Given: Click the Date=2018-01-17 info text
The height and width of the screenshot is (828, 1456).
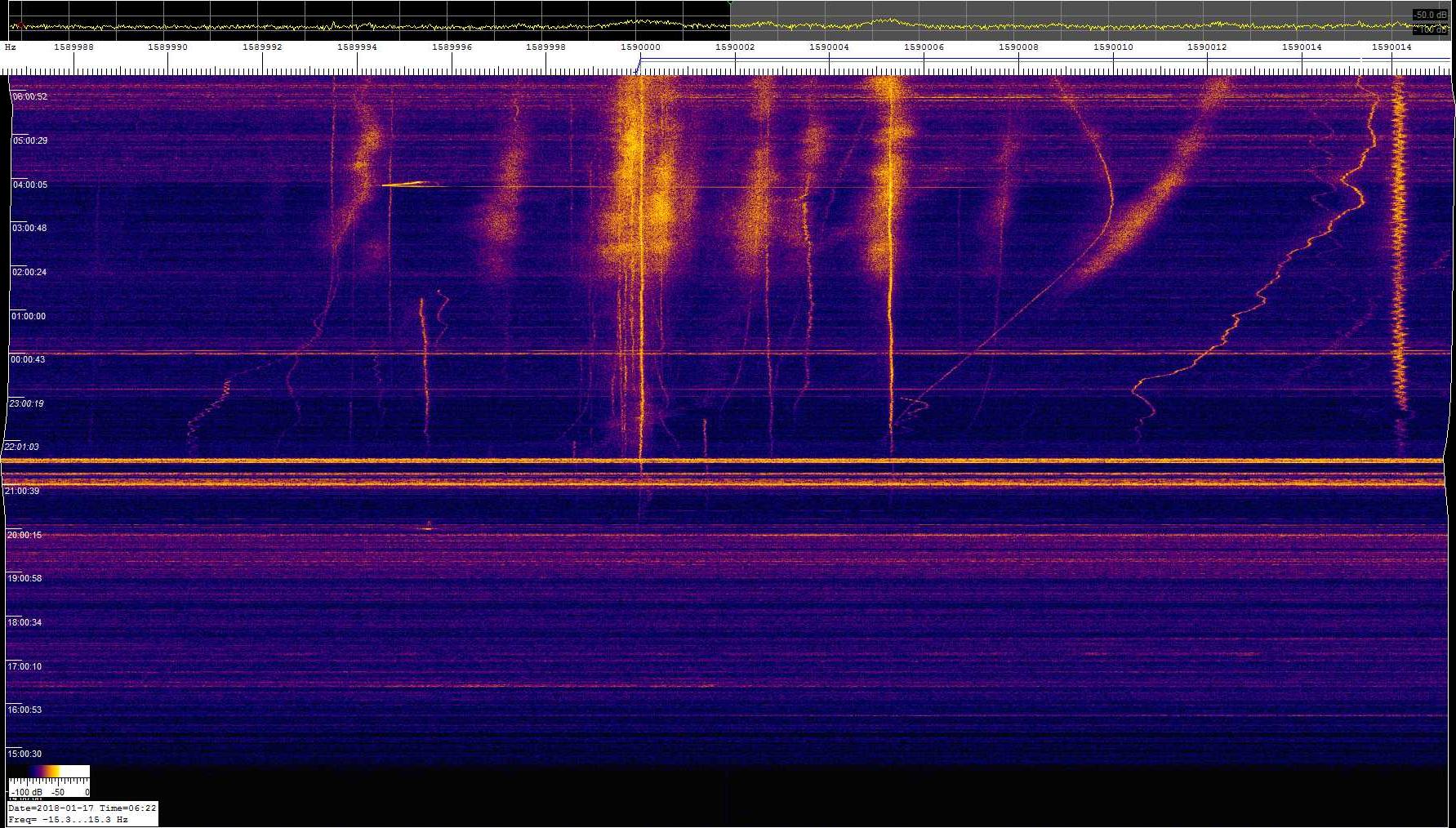Looking at the screenshot, I should 51,808.
